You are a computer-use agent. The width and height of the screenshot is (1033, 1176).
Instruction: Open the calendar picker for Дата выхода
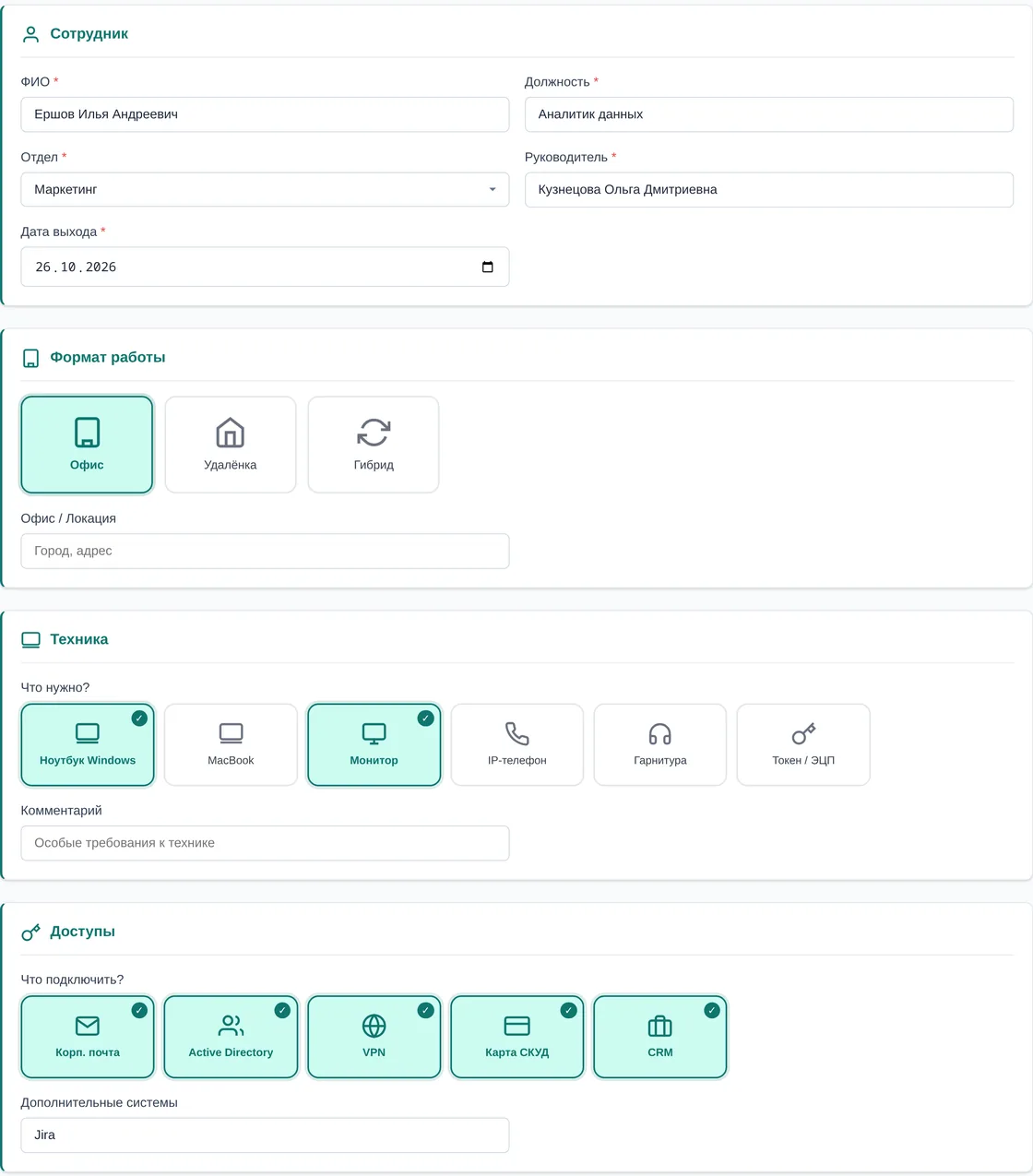coord(488,267)
